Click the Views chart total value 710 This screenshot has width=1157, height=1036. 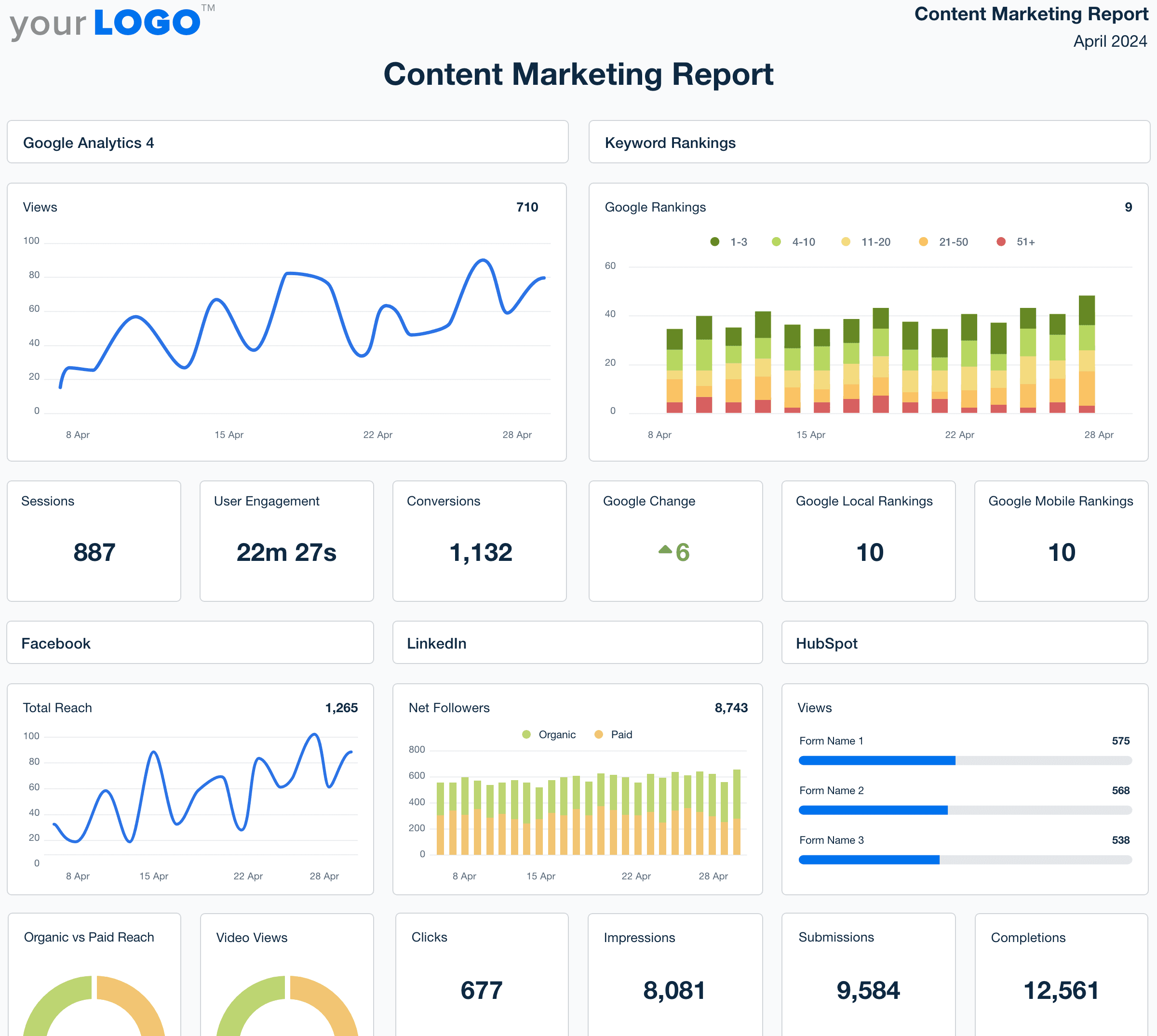tap(527, 207)
